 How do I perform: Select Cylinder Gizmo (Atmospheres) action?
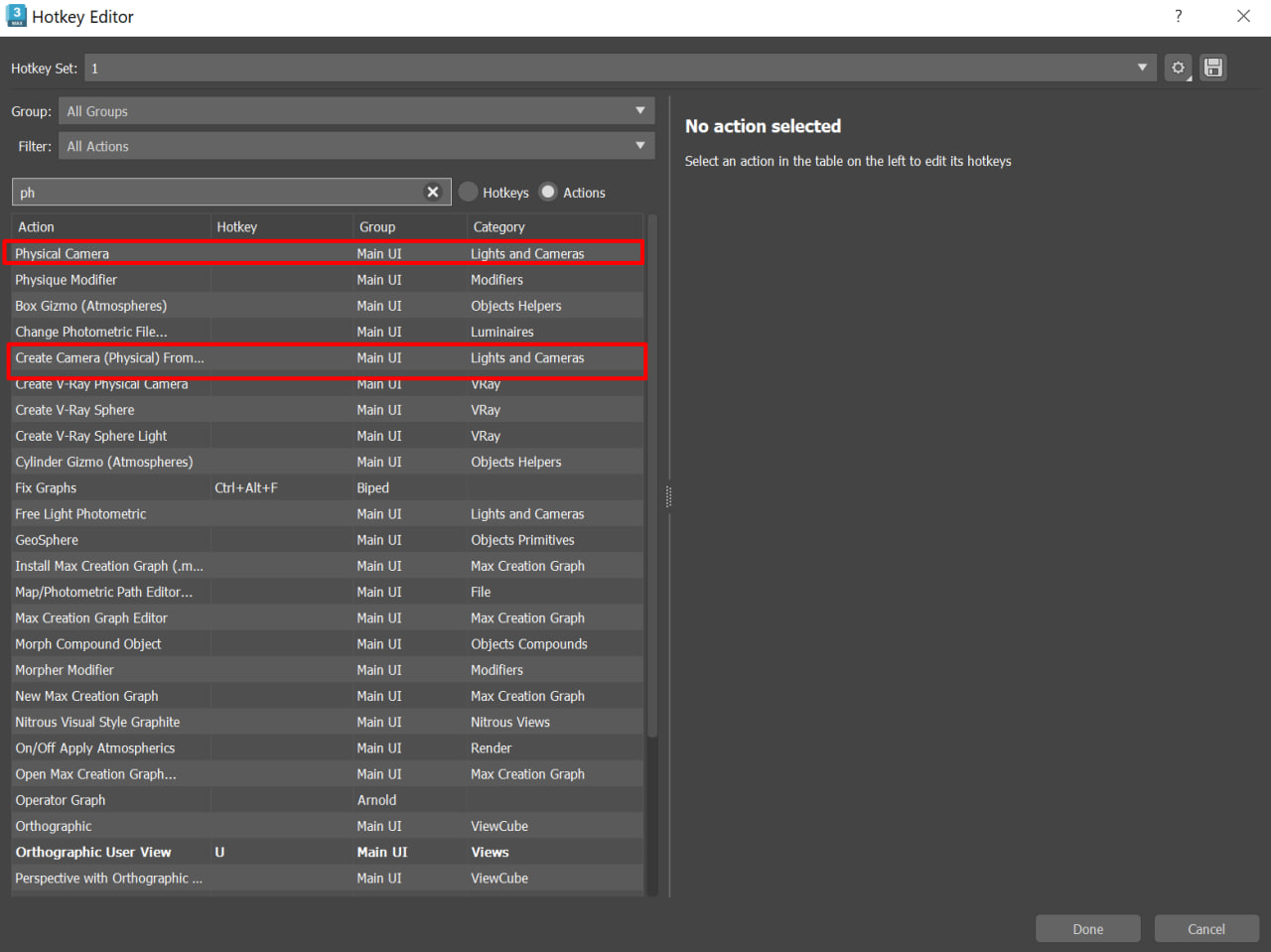327,462
